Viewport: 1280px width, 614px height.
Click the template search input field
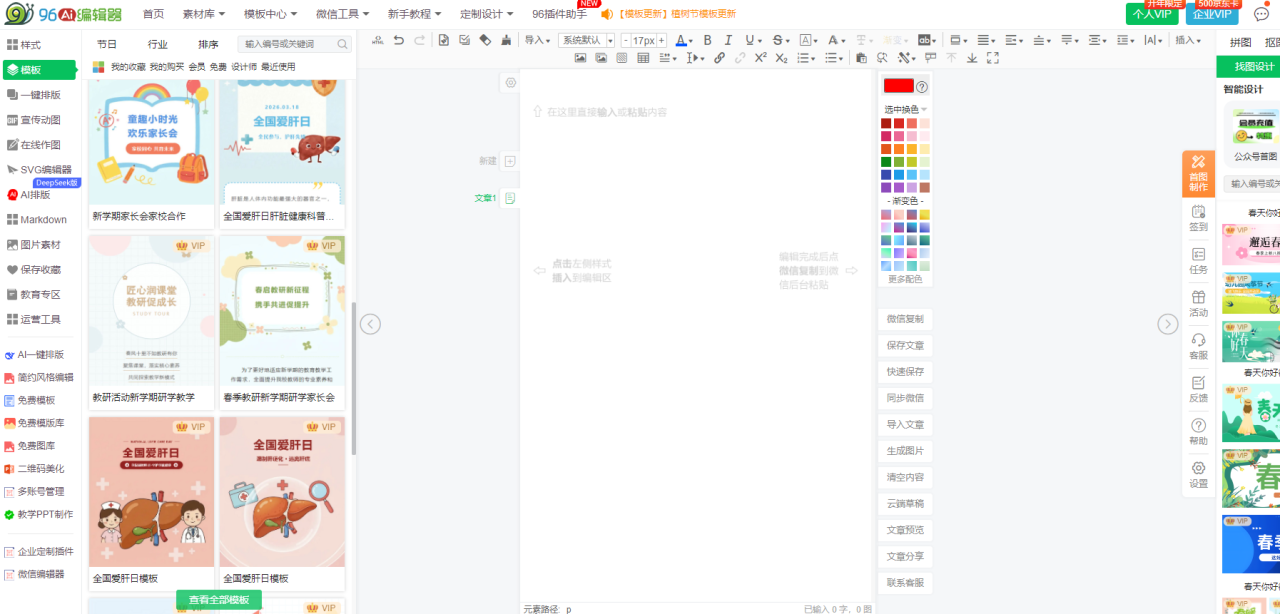288,44
